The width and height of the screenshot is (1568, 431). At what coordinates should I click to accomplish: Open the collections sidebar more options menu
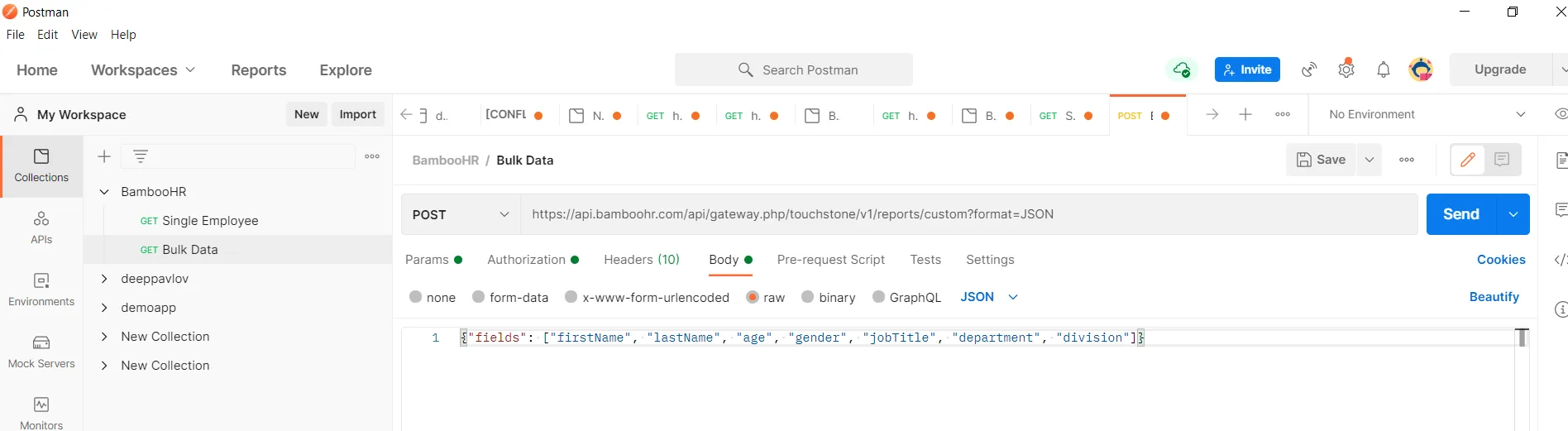(372, 156)
